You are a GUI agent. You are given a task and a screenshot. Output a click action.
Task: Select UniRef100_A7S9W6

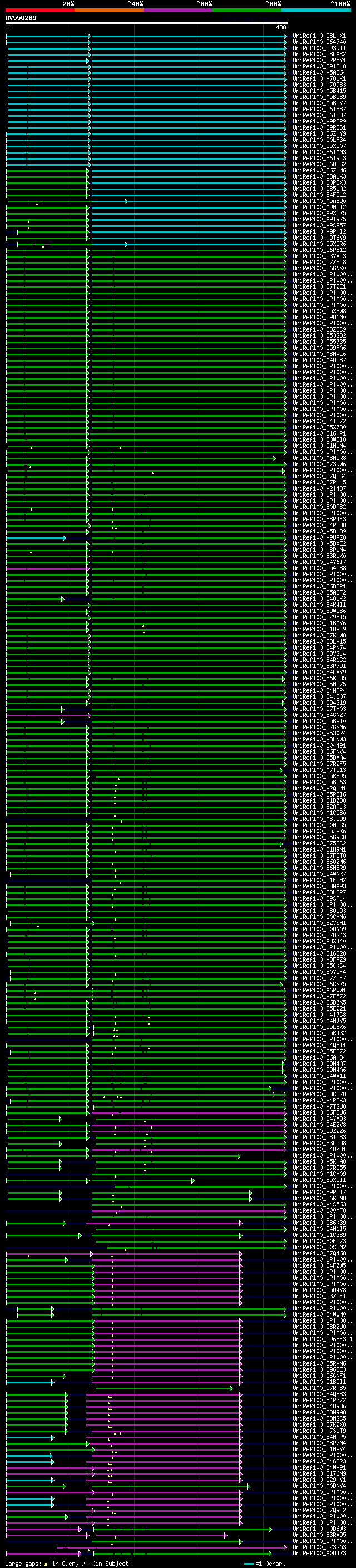[319, 464]
